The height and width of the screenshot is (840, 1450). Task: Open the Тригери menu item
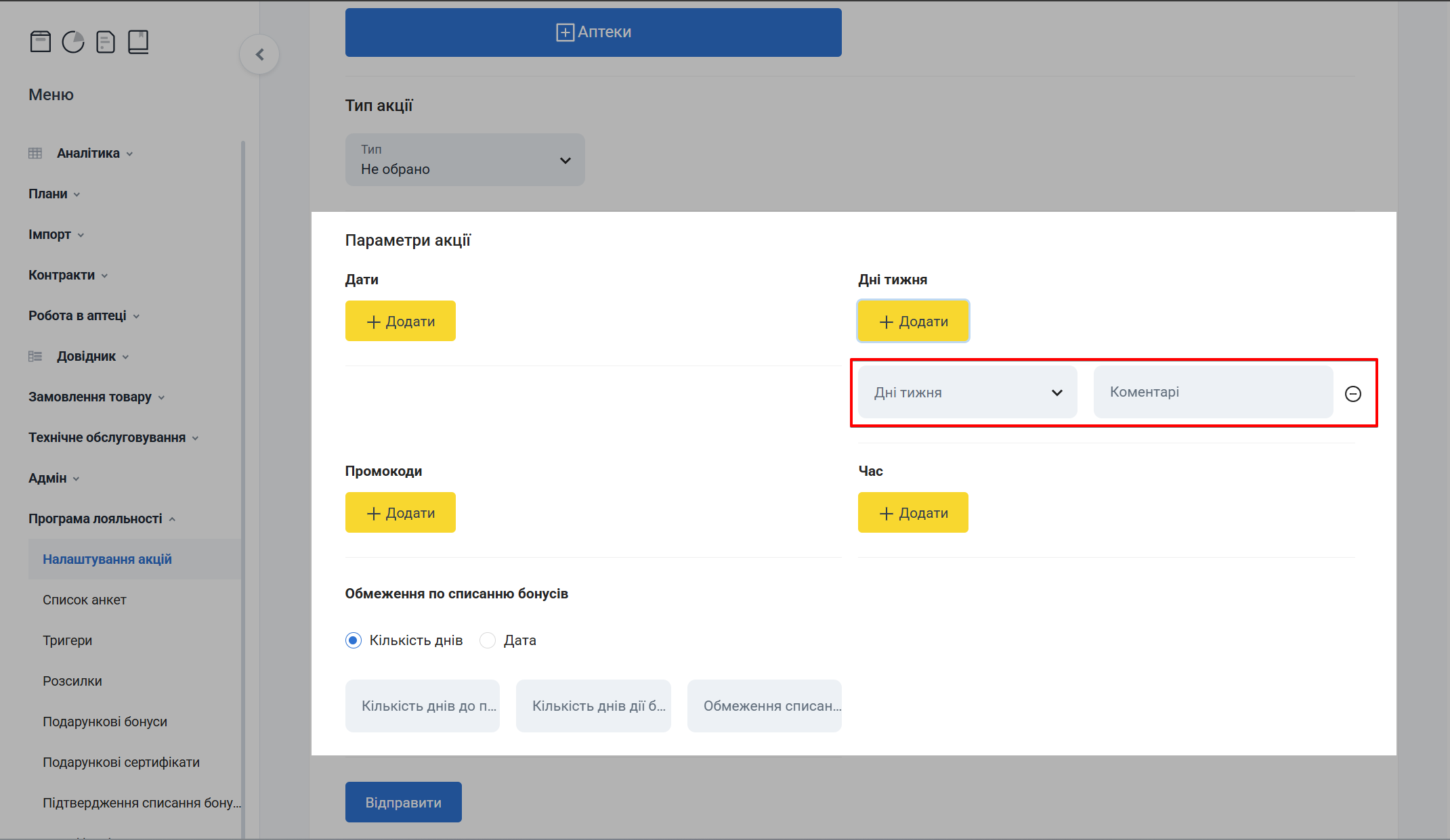(x=68, y=640)
